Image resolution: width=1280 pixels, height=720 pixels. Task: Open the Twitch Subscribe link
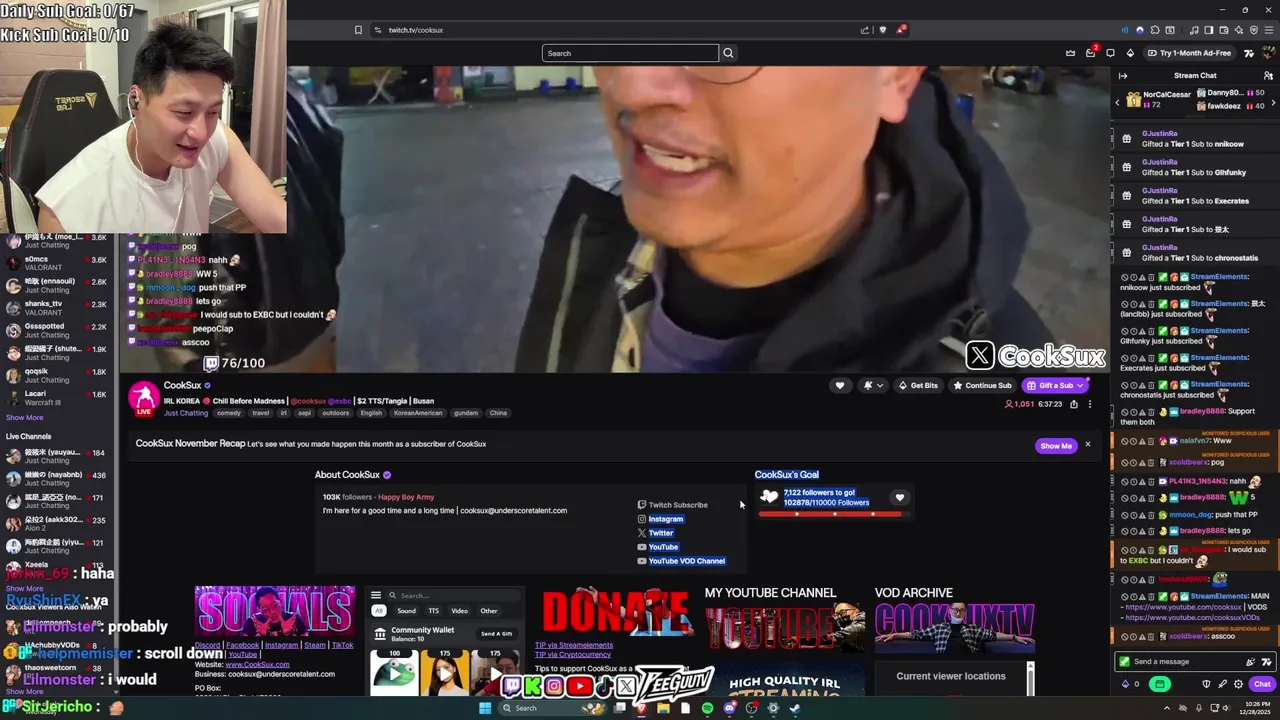point(672,505)
